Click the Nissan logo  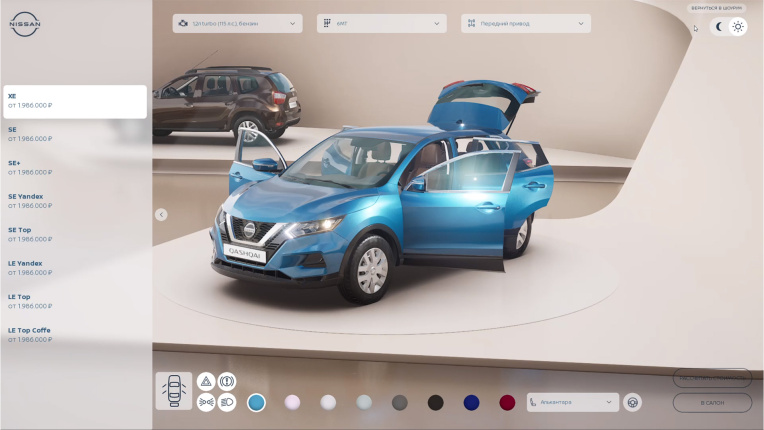[25, 24]
